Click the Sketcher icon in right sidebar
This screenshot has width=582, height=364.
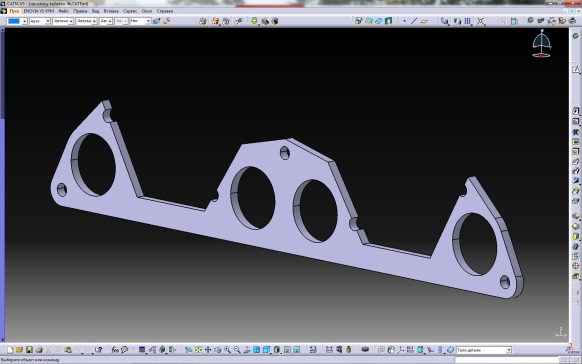click(575, 70)
